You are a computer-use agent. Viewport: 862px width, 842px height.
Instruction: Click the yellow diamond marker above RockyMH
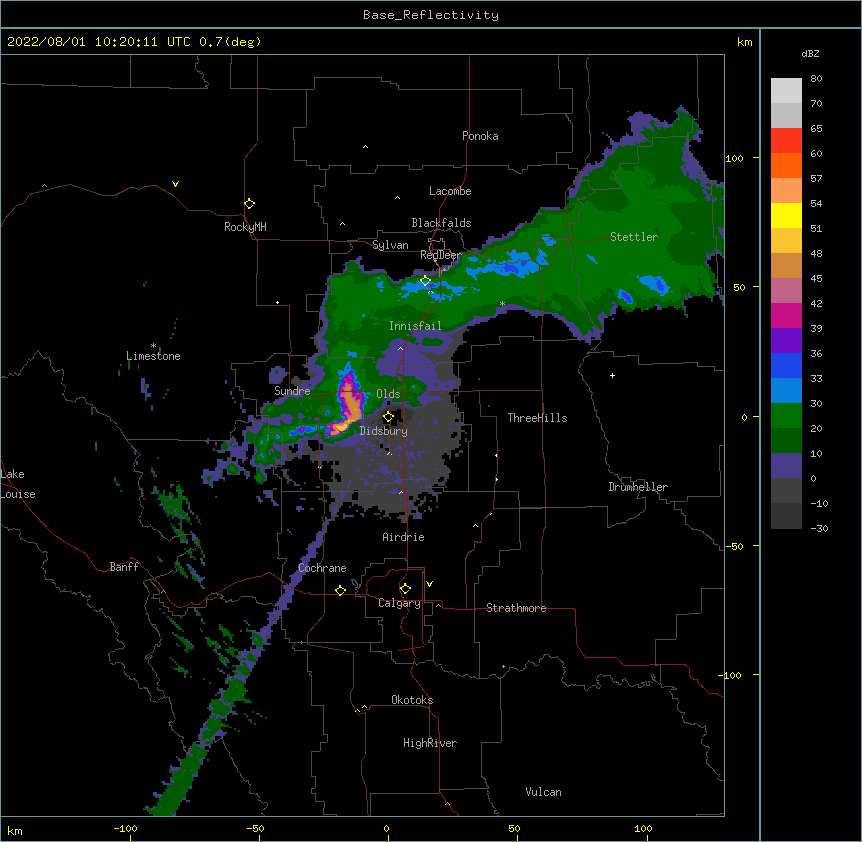[x=250, y=204]
